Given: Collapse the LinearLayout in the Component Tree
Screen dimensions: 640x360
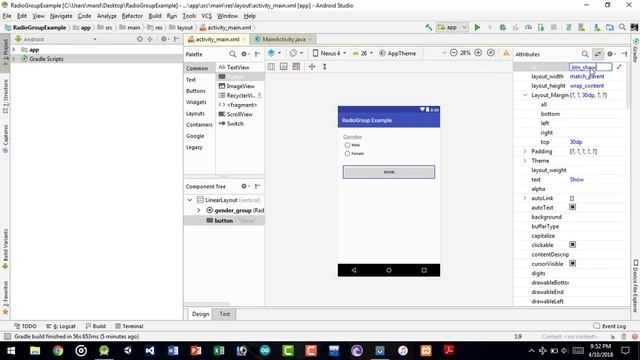Looking at the screenshot, I should pyautogui.click(x=190, y=200).
